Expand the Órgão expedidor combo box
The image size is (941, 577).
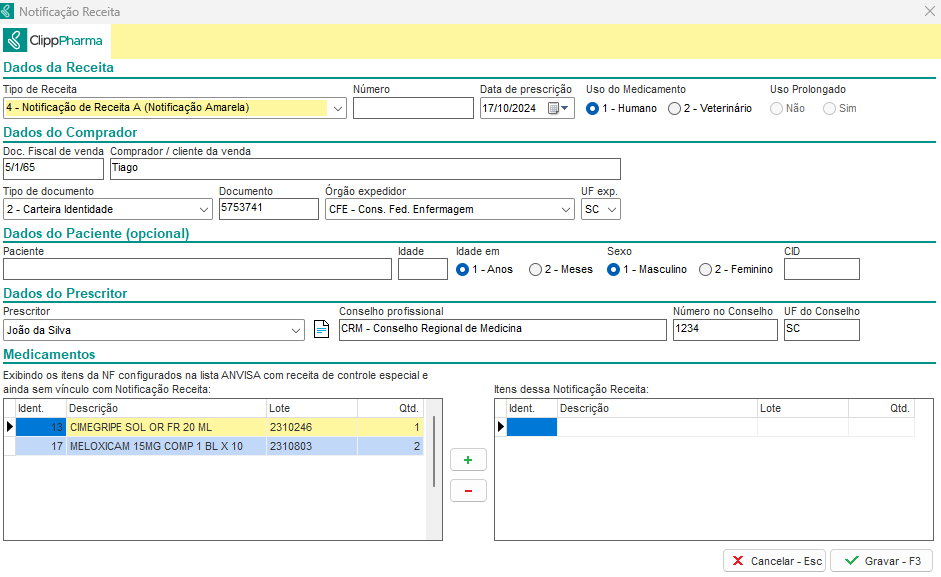(x=565, y=209)
